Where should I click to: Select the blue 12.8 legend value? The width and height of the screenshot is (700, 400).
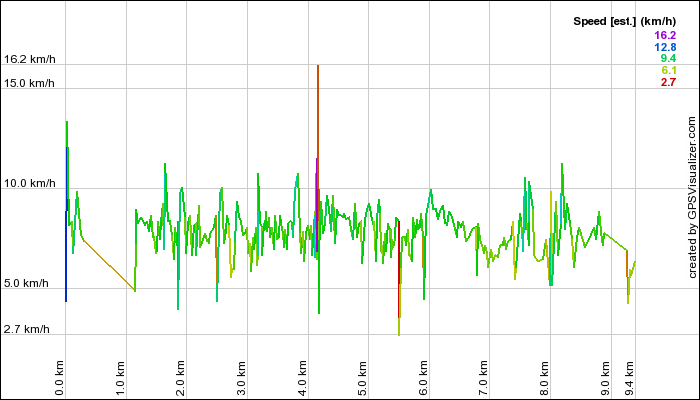pos(665,47)
